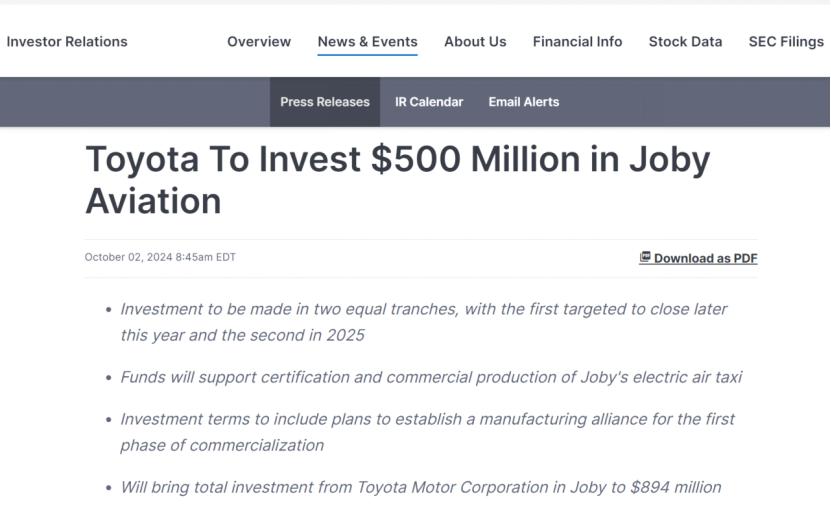Click the manufacturing alliance bullet text
Image resolution: width=831 pixels, height=508 pixels.
coord(427,432)
